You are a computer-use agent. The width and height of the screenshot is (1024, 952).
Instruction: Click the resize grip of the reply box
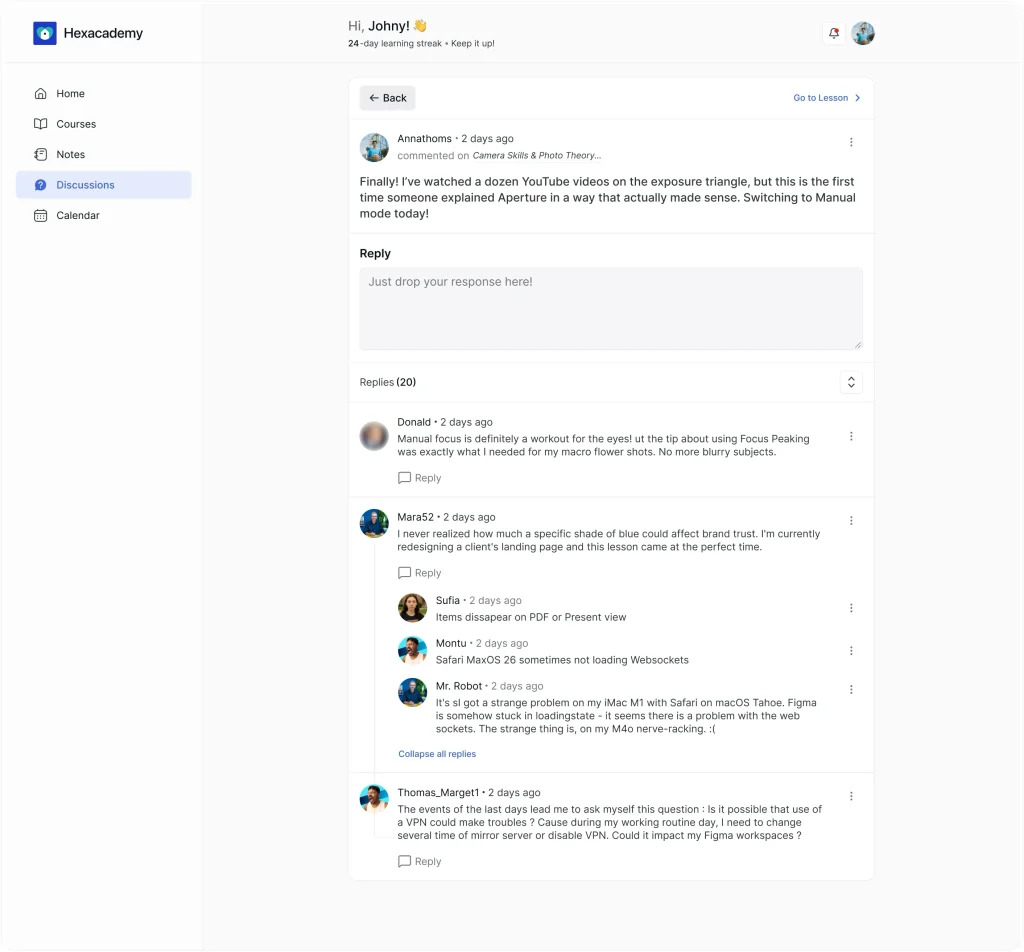pos(857,345)
